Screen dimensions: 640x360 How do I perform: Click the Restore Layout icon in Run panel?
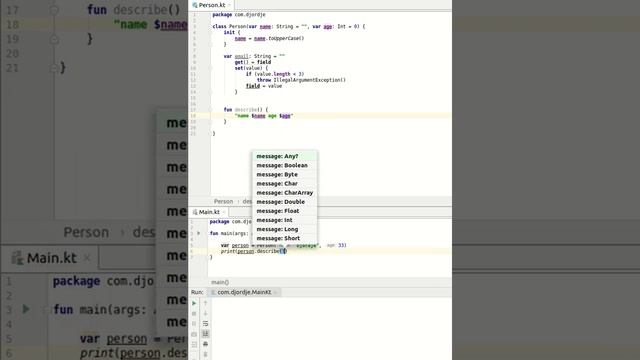click(x=194, y=344)
